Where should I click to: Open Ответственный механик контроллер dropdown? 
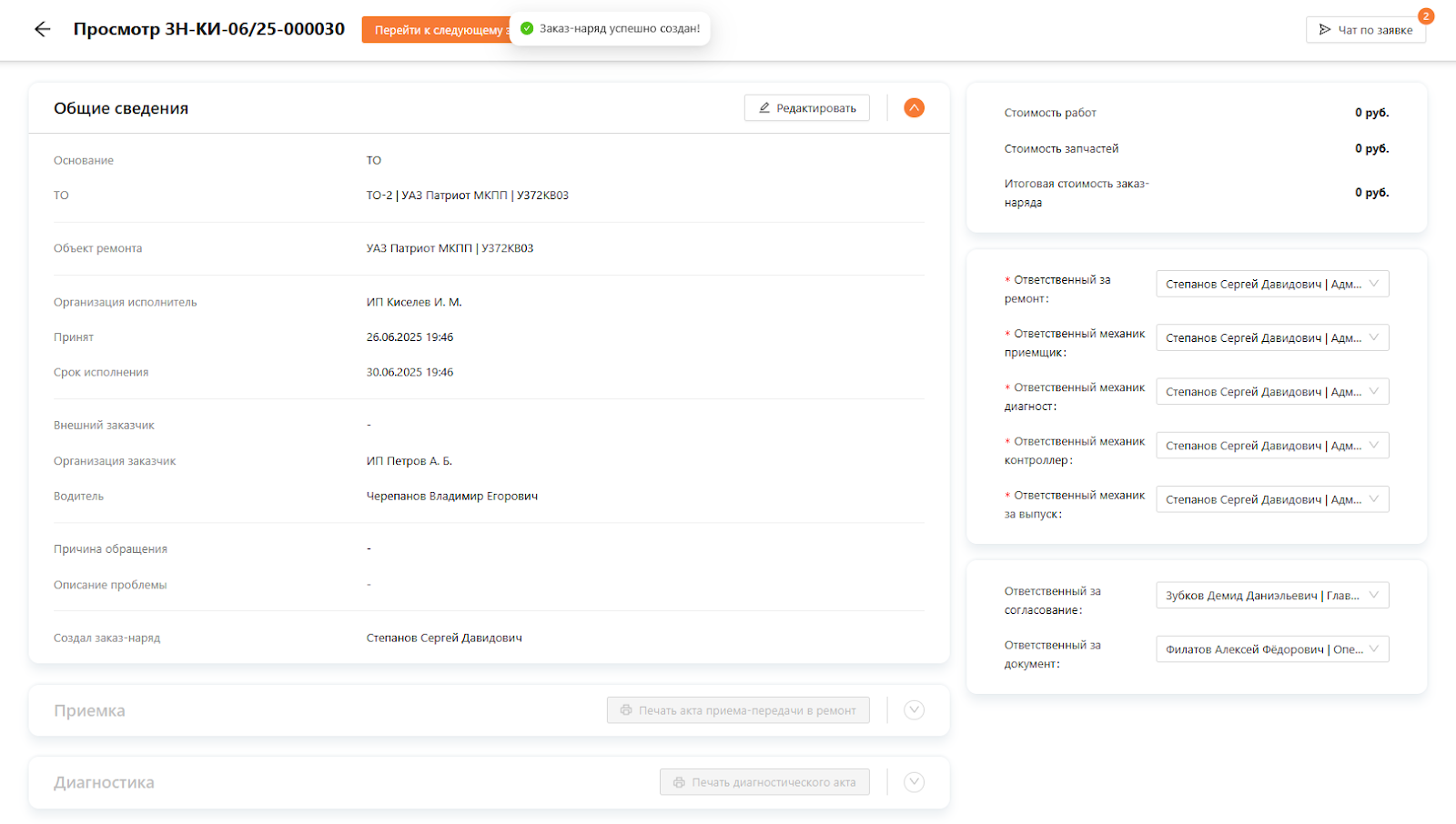(x=1271, y=446)
